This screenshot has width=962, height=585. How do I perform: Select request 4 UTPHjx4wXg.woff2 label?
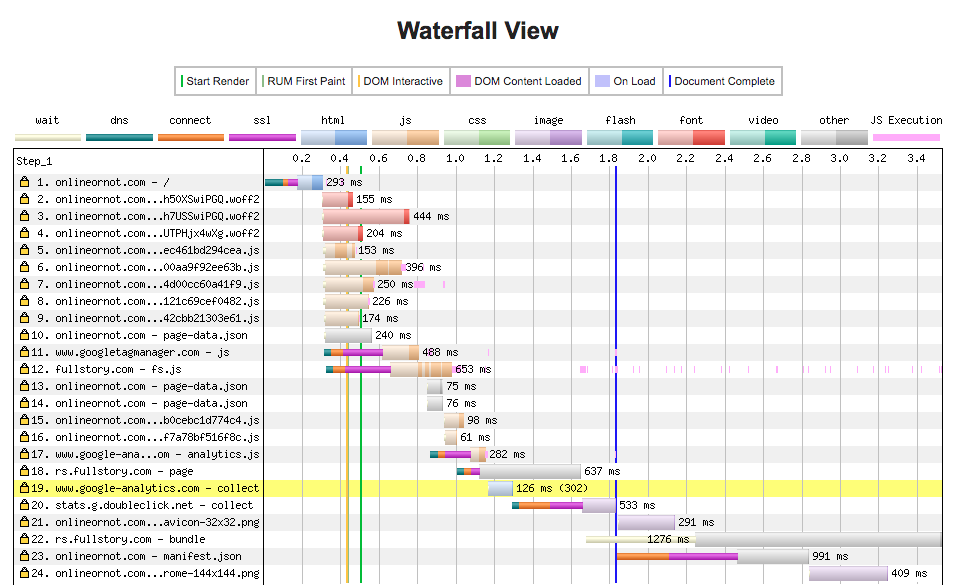point(148,233)
